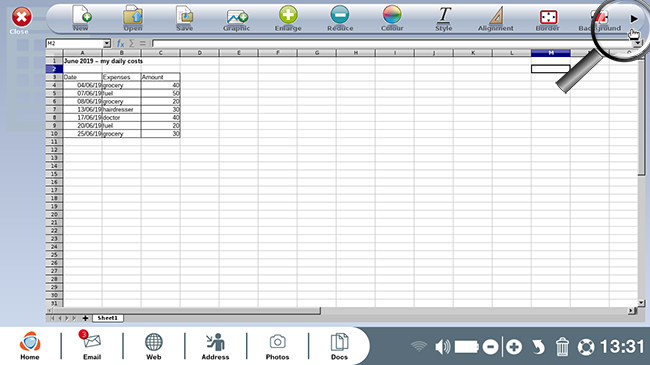Select column D header
The height and width of the screenshot is (365, 650).
199,53
